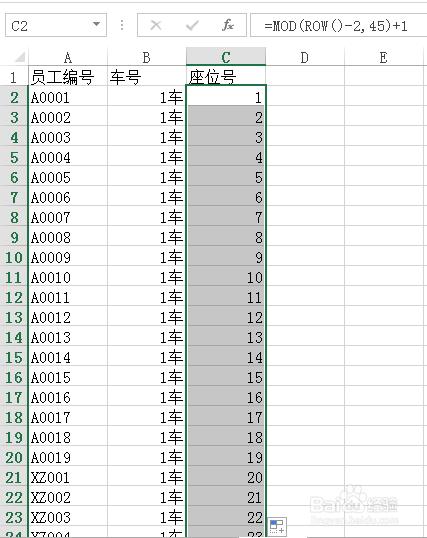Select cell containing A0005
This screenshot has width=427, height=538.
pos(68,177)
